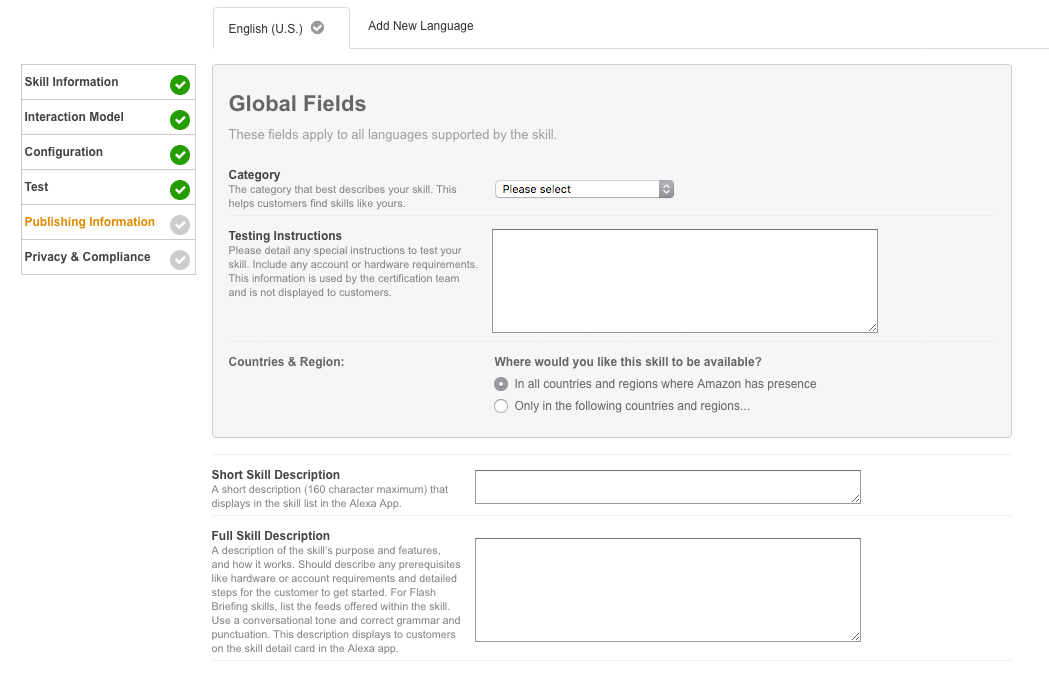The height and width of the screenshot is (674, 1049).
Task: Click the green checkmark beside Skill Information
Action: (x=180, y=85)
